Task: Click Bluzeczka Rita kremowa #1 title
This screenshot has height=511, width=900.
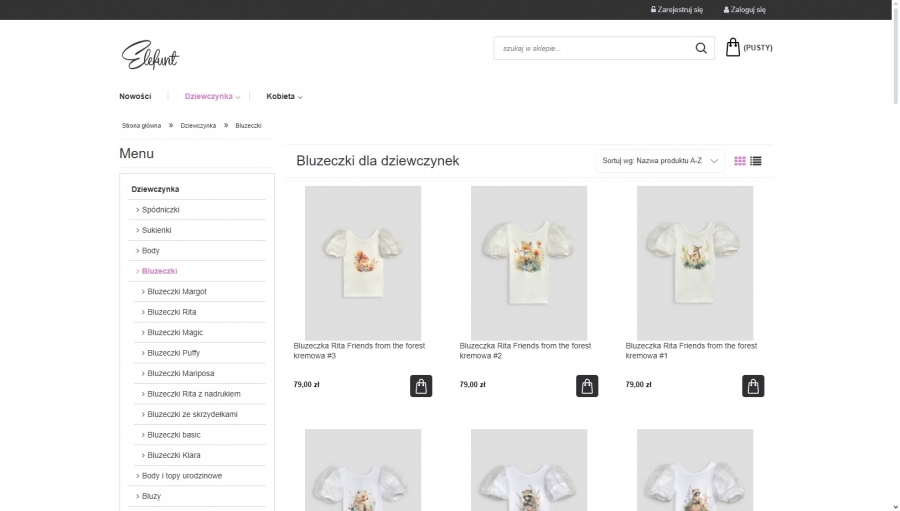Action: 691,351
